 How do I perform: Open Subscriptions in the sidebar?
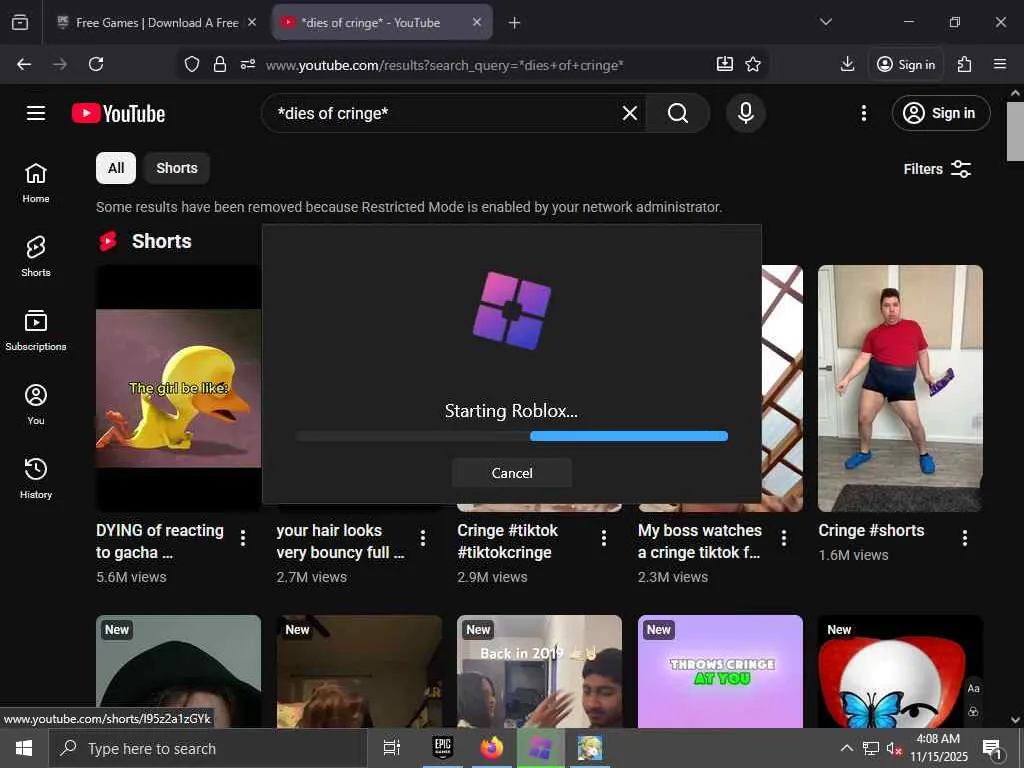pyautogui.click(x=36, y=330)
